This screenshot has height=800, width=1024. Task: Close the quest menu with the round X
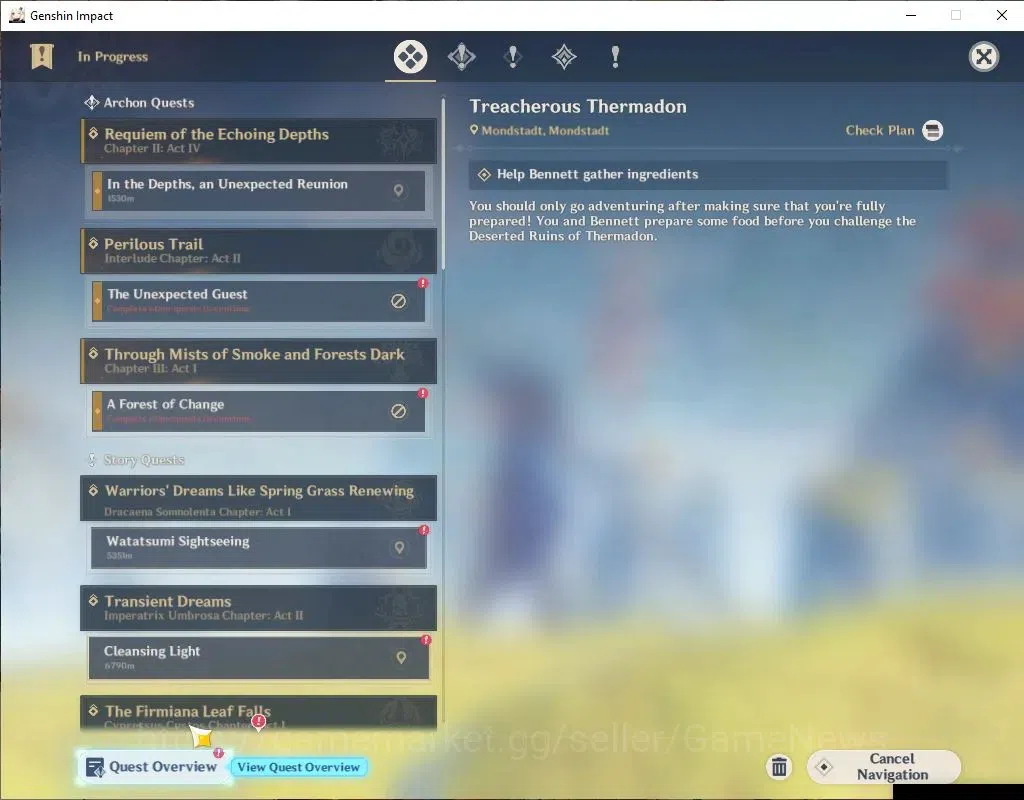tap(984, 57)
